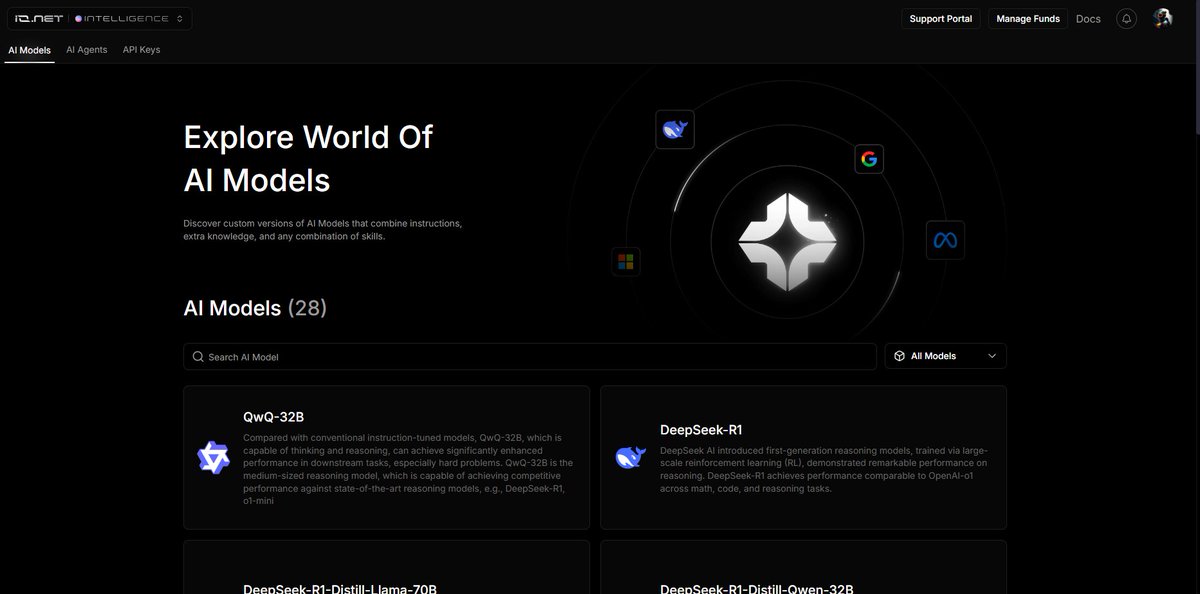
Task: Click the Google logo icon
Action: coord(869,159)
